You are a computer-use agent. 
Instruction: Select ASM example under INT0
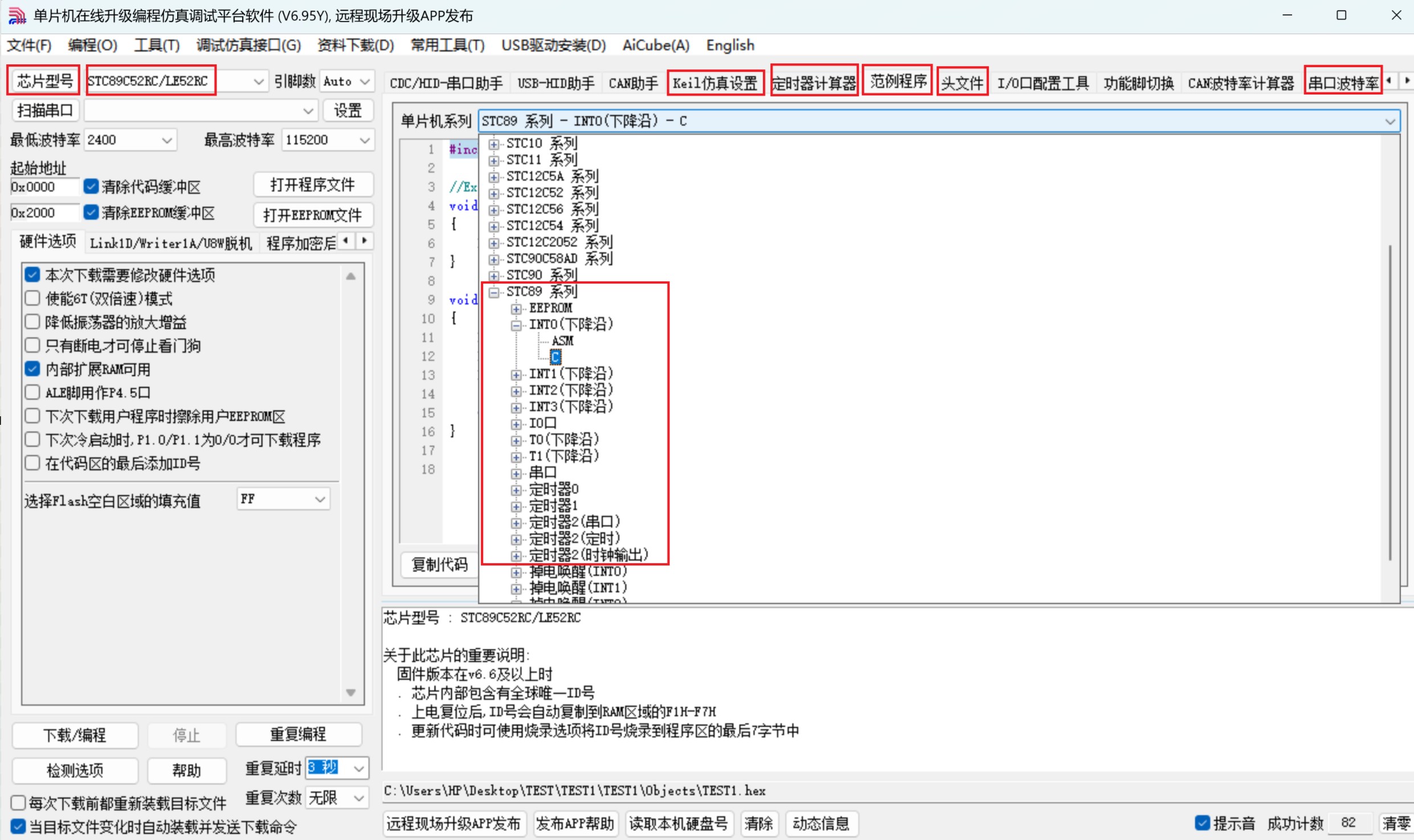click(562, 341)
